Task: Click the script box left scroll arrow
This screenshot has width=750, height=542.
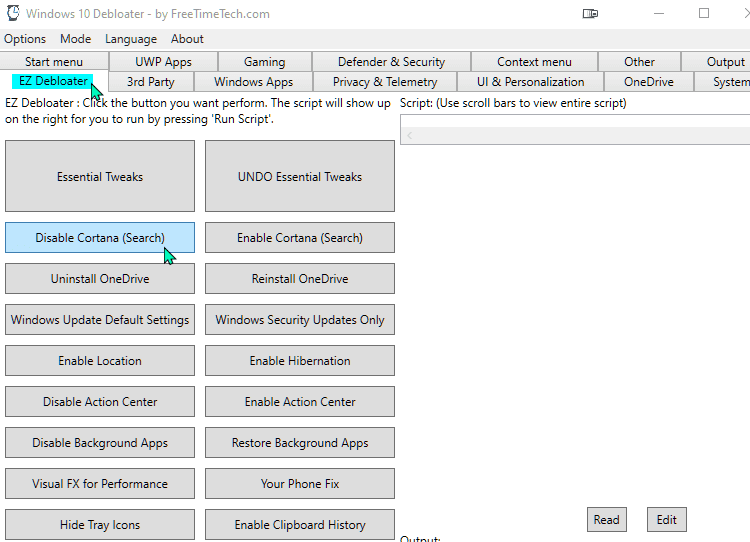Action: tap(409, 136)
